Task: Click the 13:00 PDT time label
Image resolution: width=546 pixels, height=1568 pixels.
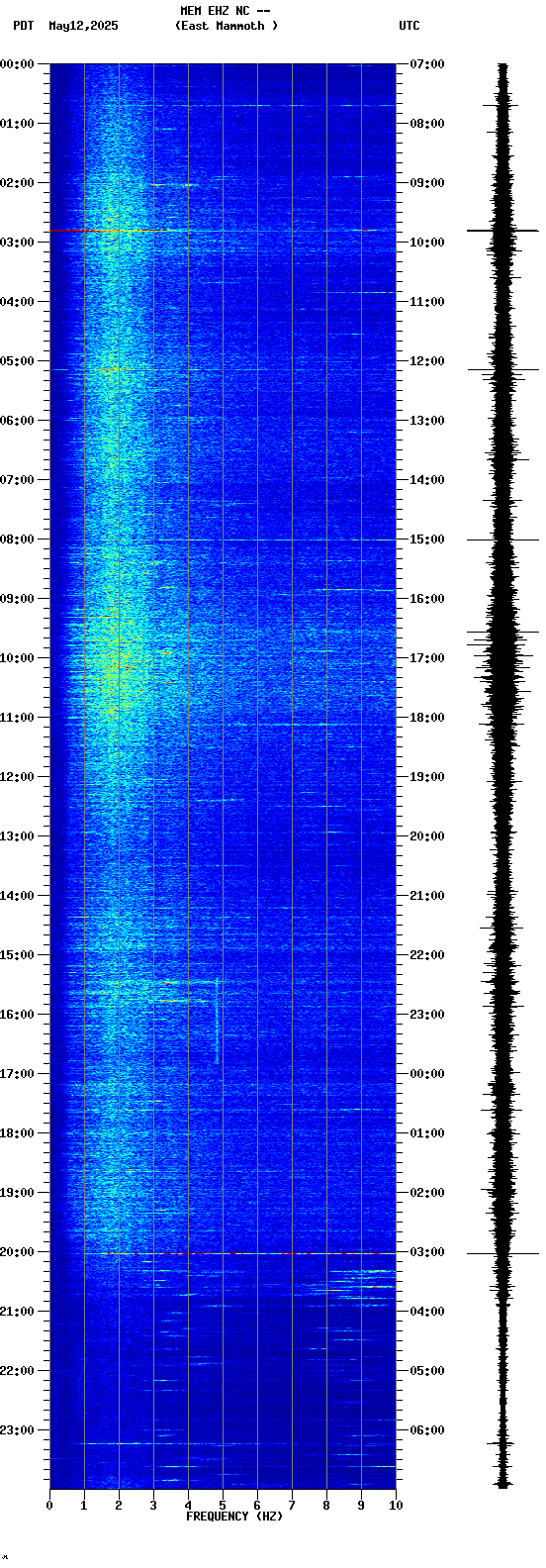Action: click(x=17, y=836)
